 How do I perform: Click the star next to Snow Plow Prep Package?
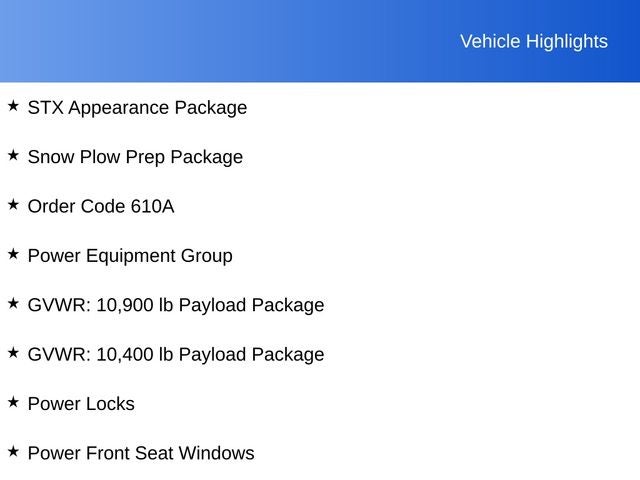13,155
